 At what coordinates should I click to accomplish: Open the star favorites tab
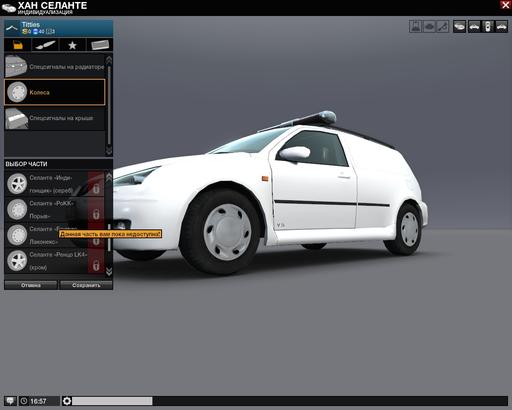point(72,45)
